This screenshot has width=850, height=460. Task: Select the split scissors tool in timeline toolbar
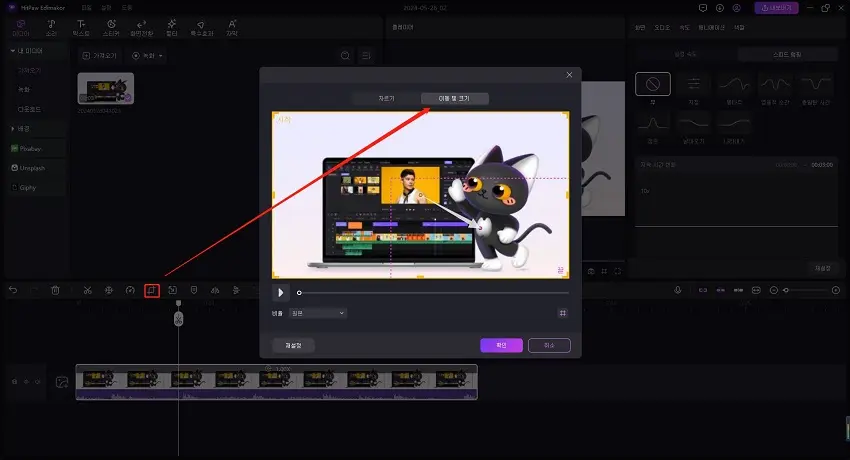point(88,290)
